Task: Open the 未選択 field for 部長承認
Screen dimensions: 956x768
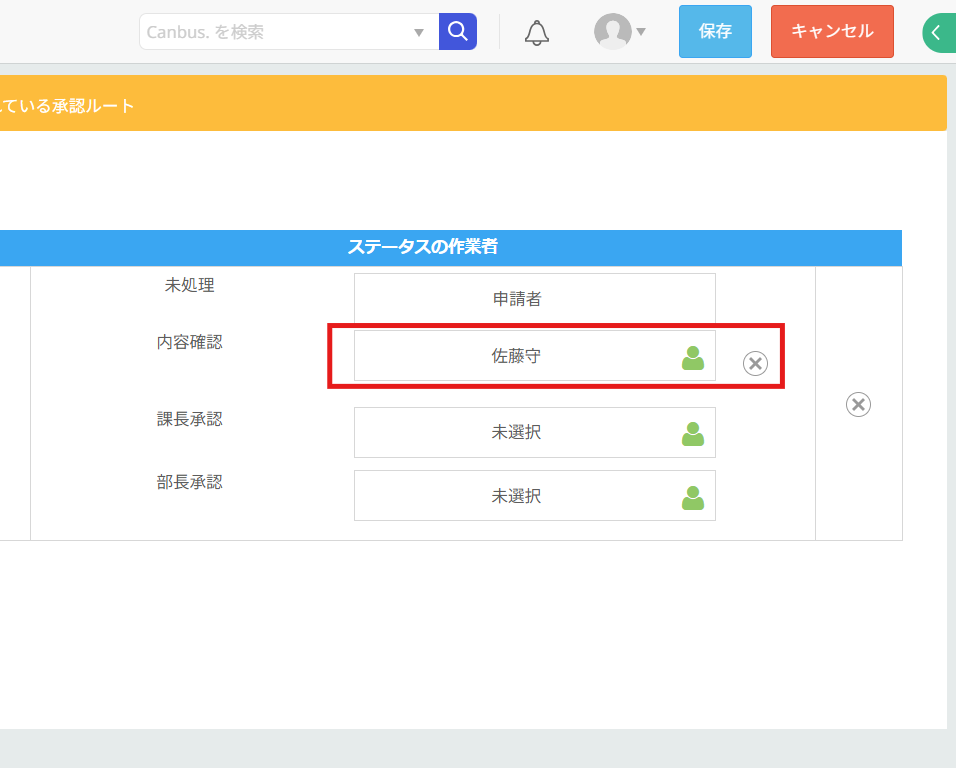Action: click(x=516, y=496)
